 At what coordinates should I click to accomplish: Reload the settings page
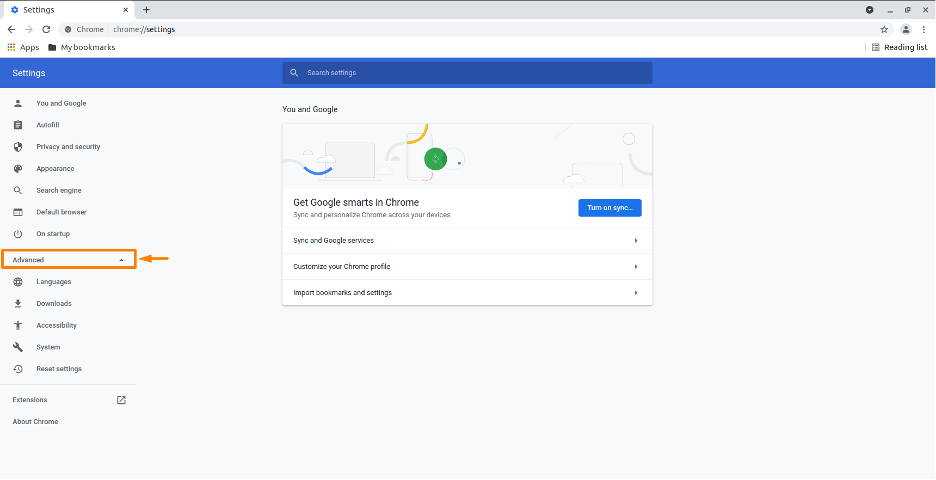click(x=46, y=29)
